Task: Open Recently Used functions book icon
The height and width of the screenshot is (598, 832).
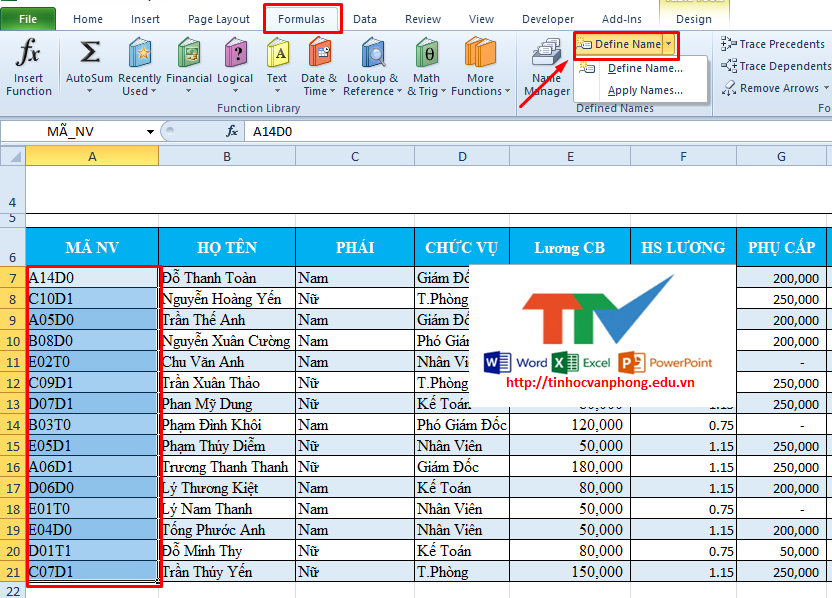Action: pyautogui.click(x=140, y=52)
